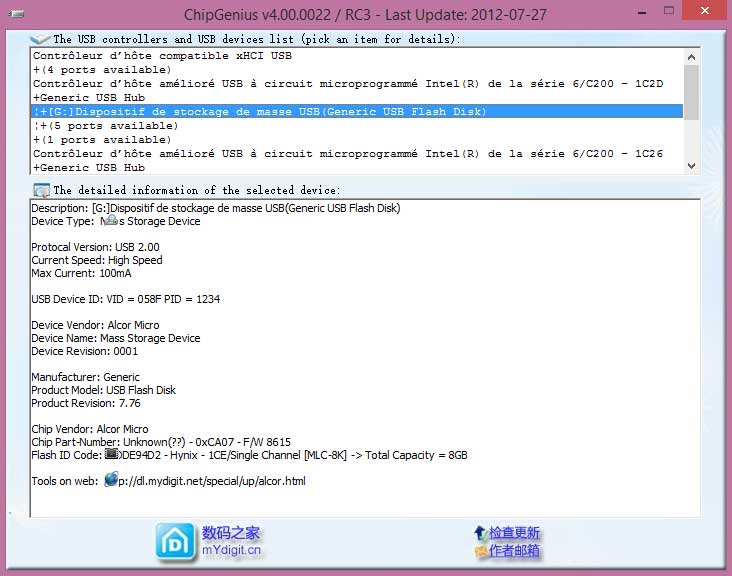This screenshot has width=732, height=576.
Task: Click the check update arrow icon
Action: (x=480, y=533)
